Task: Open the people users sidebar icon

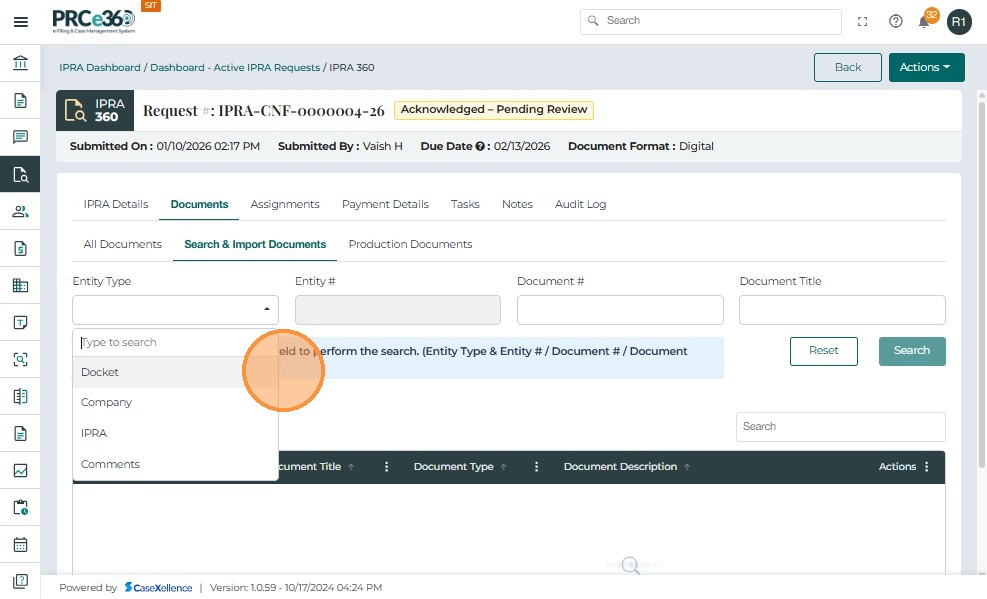Action: [20, 211]
